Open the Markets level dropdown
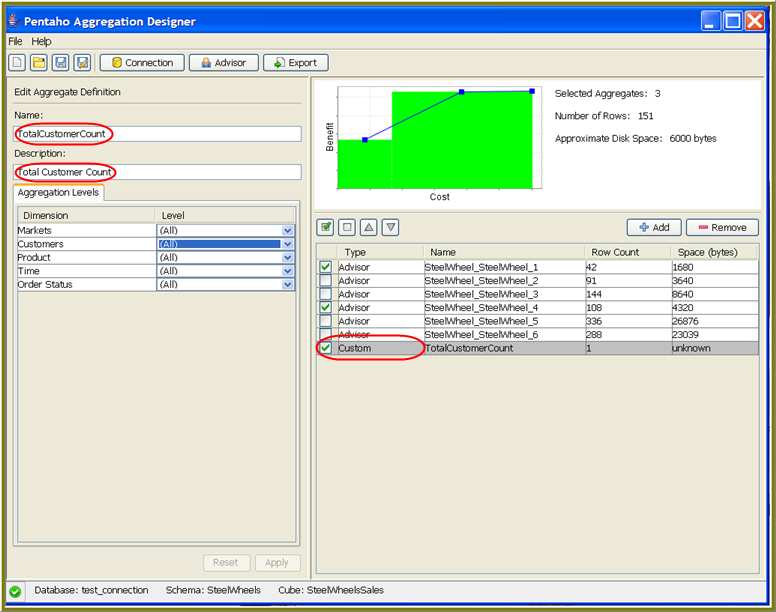 pos(288,231)
